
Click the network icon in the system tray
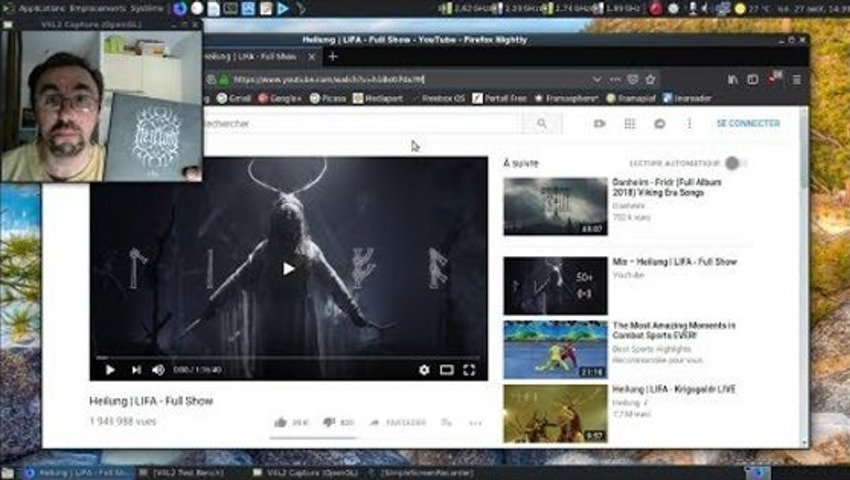[x=723, y=8]
